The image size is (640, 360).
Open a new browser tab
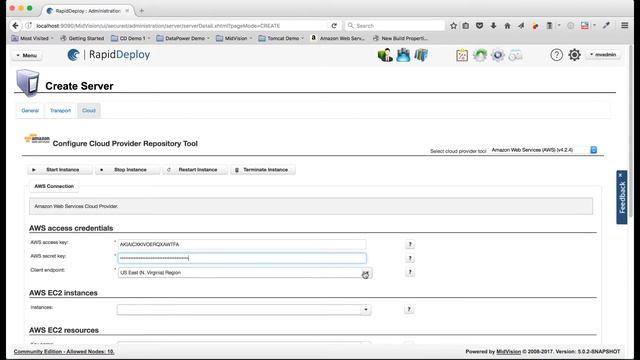(141, 11)
